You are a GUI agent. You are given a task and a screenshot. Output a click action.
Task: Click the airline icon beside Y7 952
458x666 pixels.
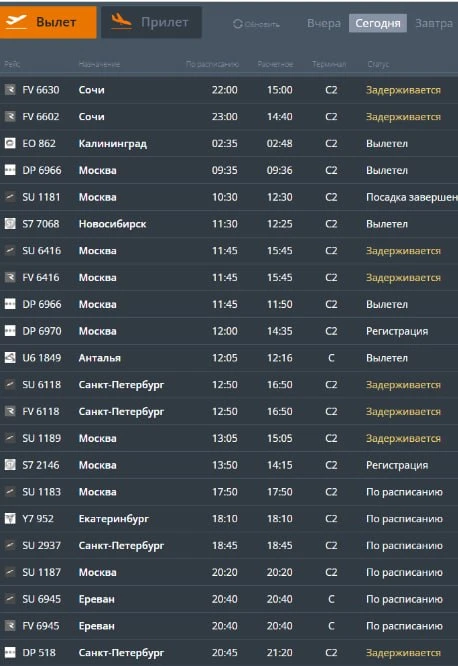[10, 518]
